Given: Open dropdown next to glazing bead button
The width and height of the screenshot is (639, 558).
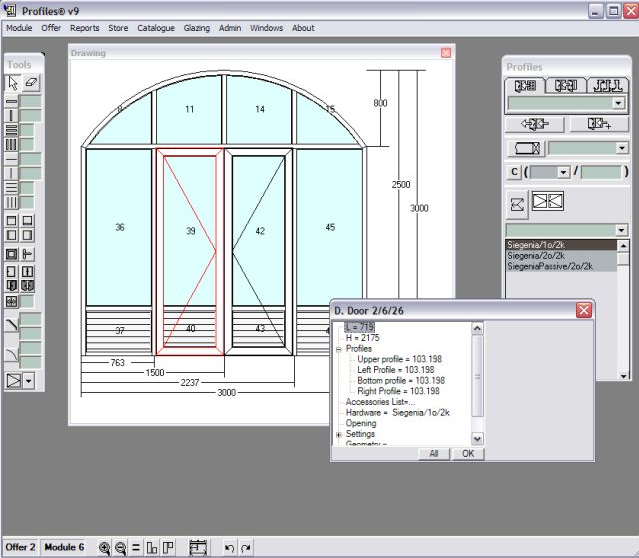Looking at the screenshot, I should [622, 148].
